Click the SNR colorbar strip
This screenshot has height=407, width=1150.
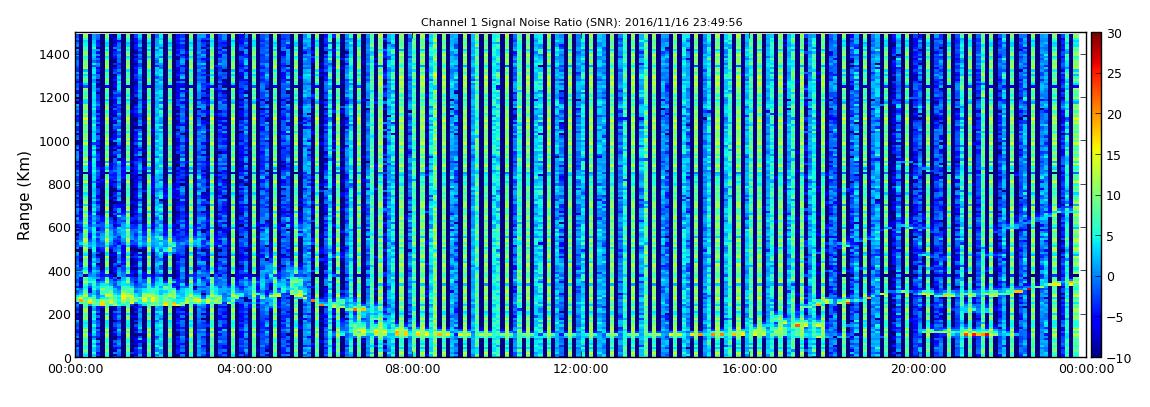coord(1096,195)
